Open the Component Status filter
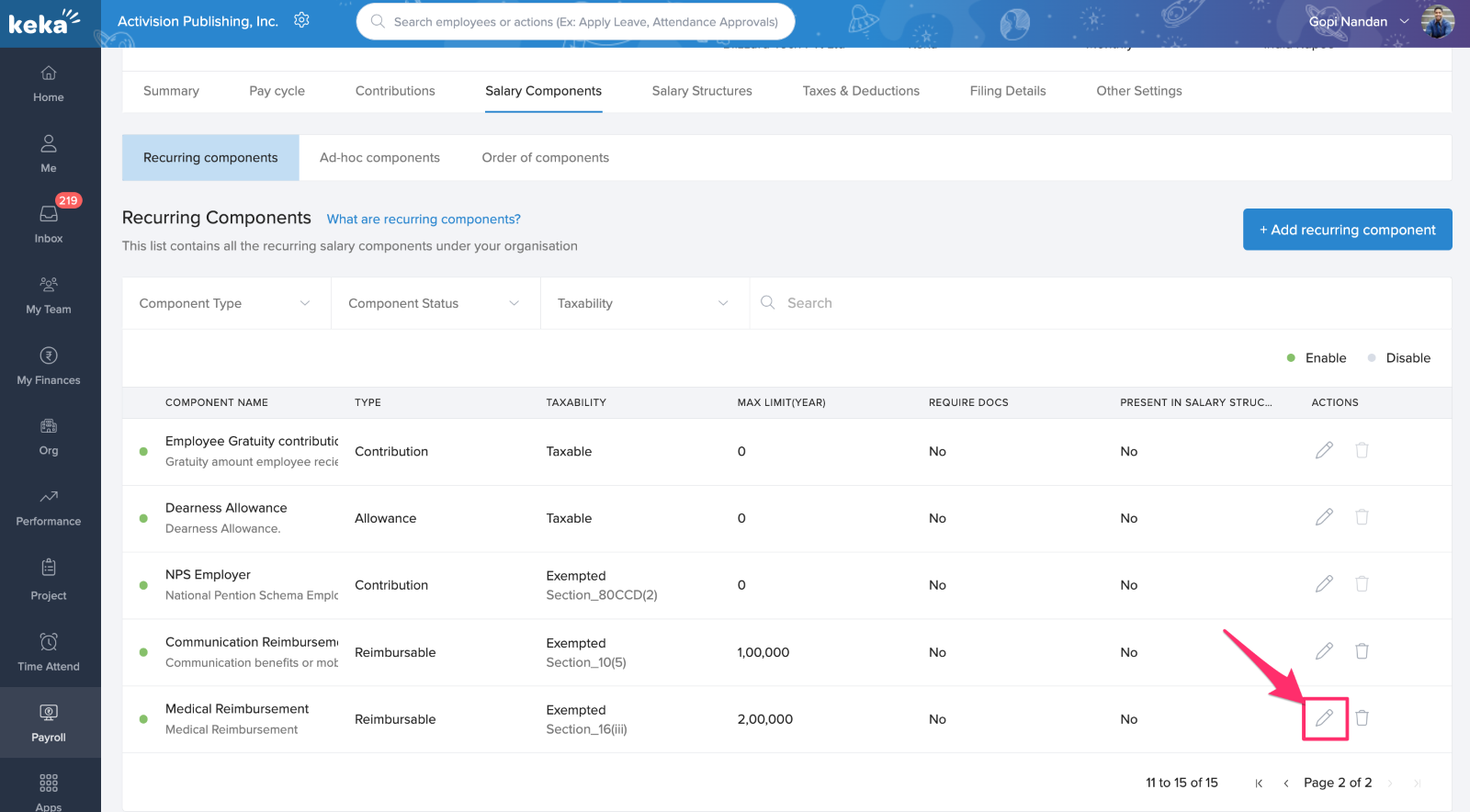The width and height of the screenshot is (1470, 812). 434,303
